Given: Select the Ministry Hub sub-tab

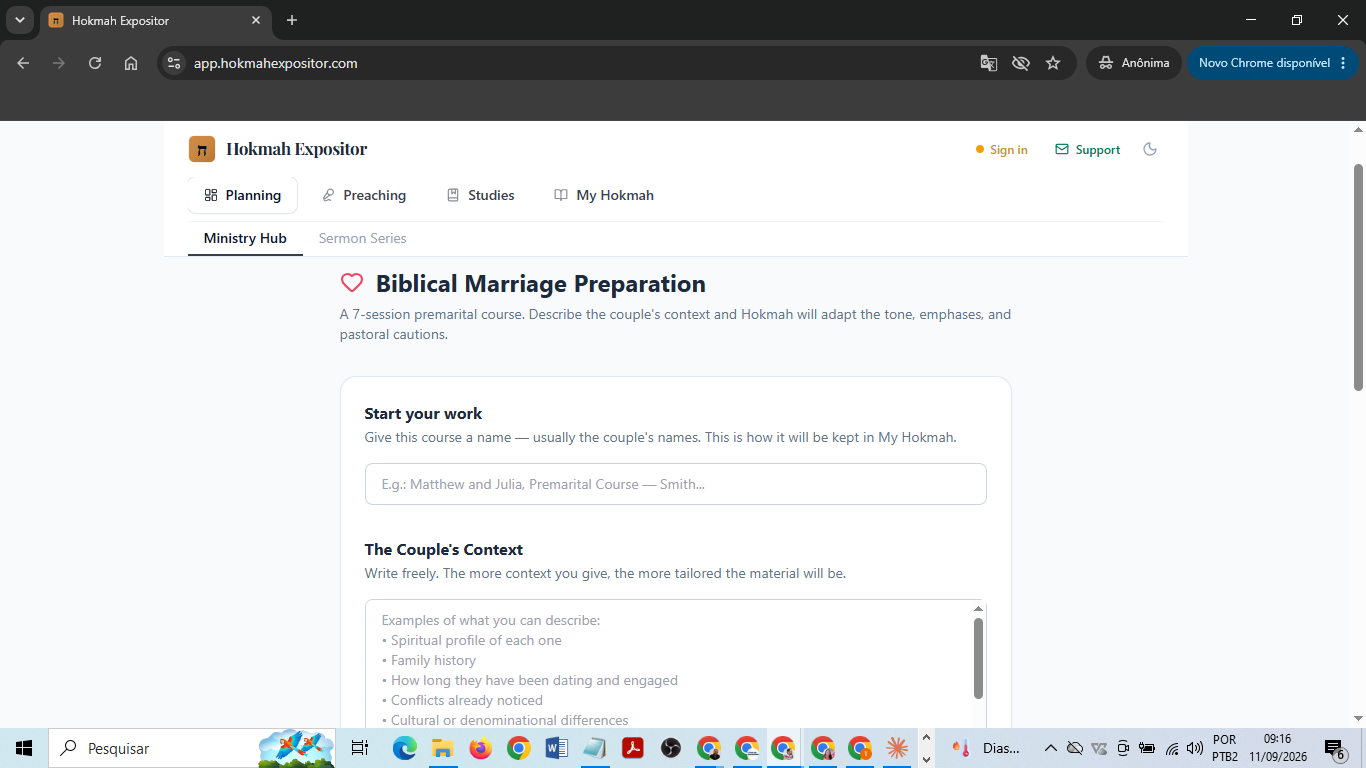Looking at the screenshot, I should tap(245, 238).
